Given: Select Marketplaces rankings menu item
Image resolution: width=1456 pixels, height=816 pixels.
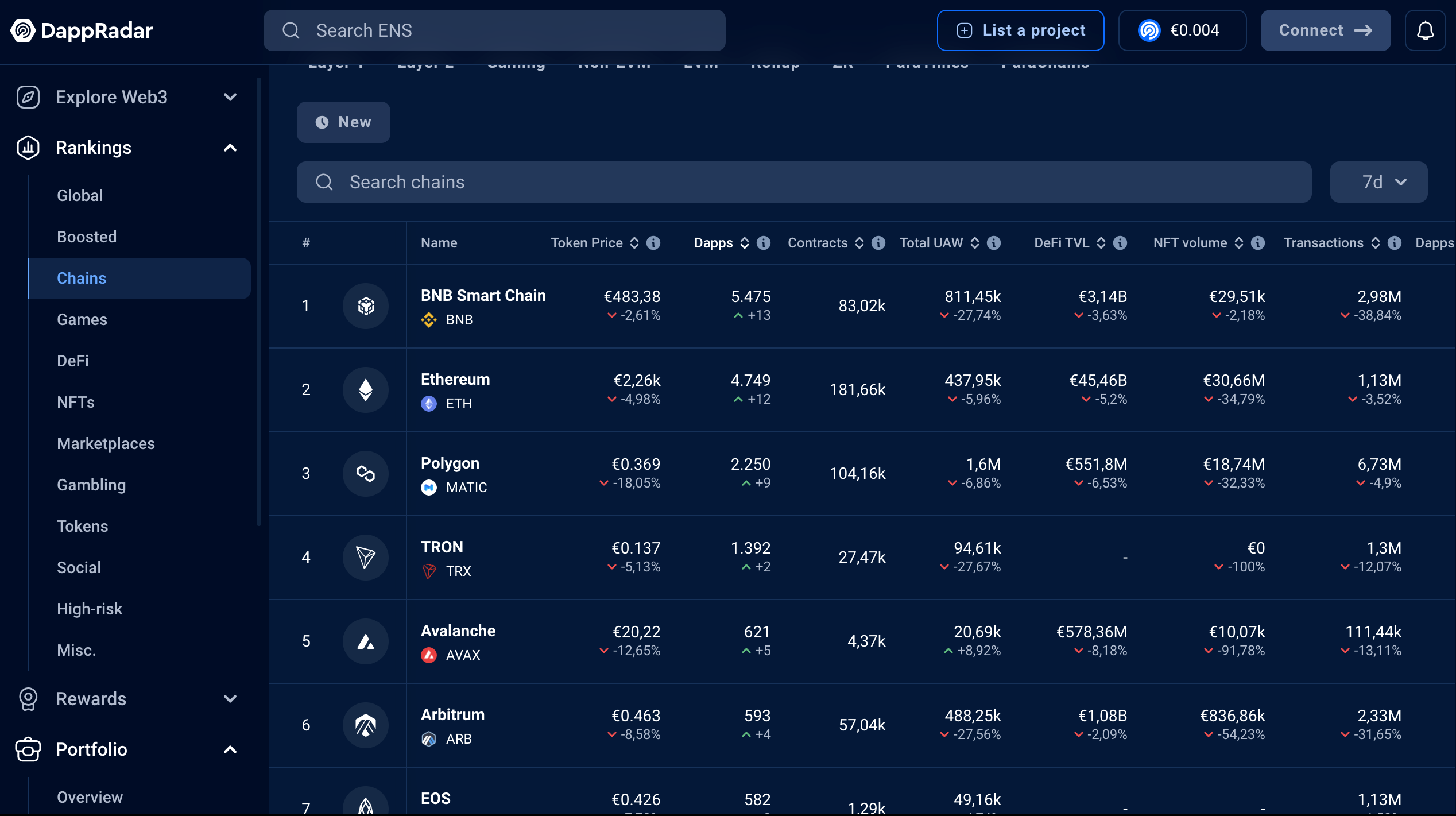Looking at the screenshot, I should 140,444.
